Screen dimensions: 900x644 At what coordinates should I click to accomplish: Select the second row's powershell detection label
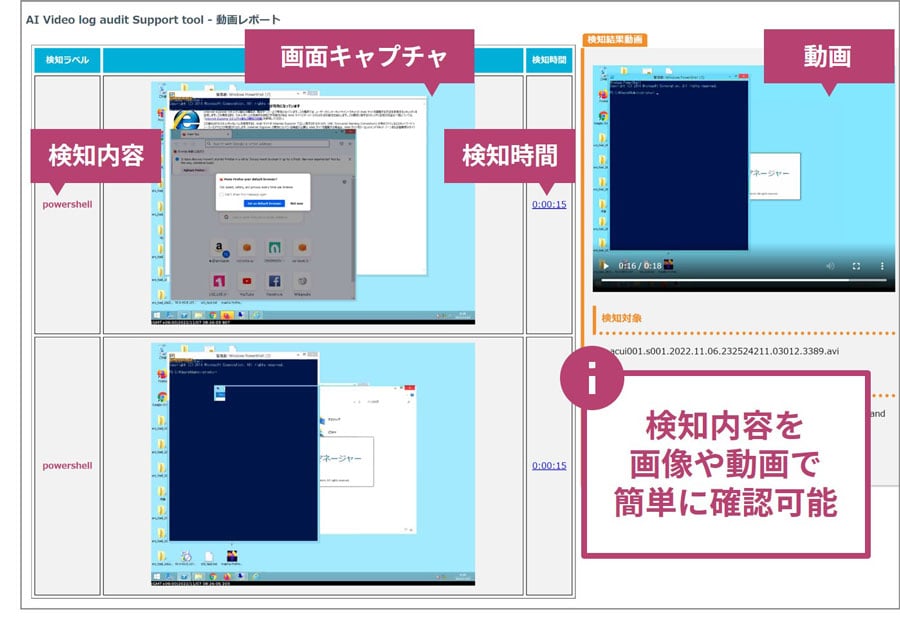(67, 465)
